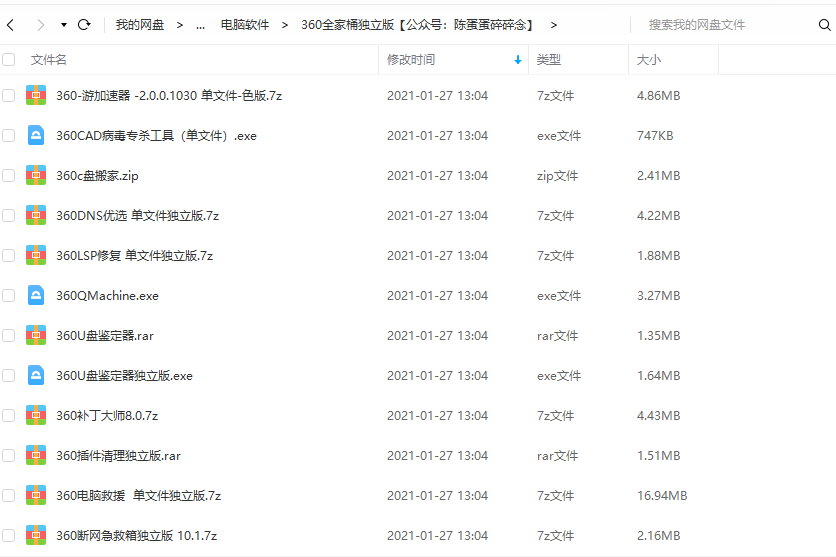Click archive icon of 360DNS优选 file
Screen dimensions: 836x557
pyautogui.click(x=36, y=215)
